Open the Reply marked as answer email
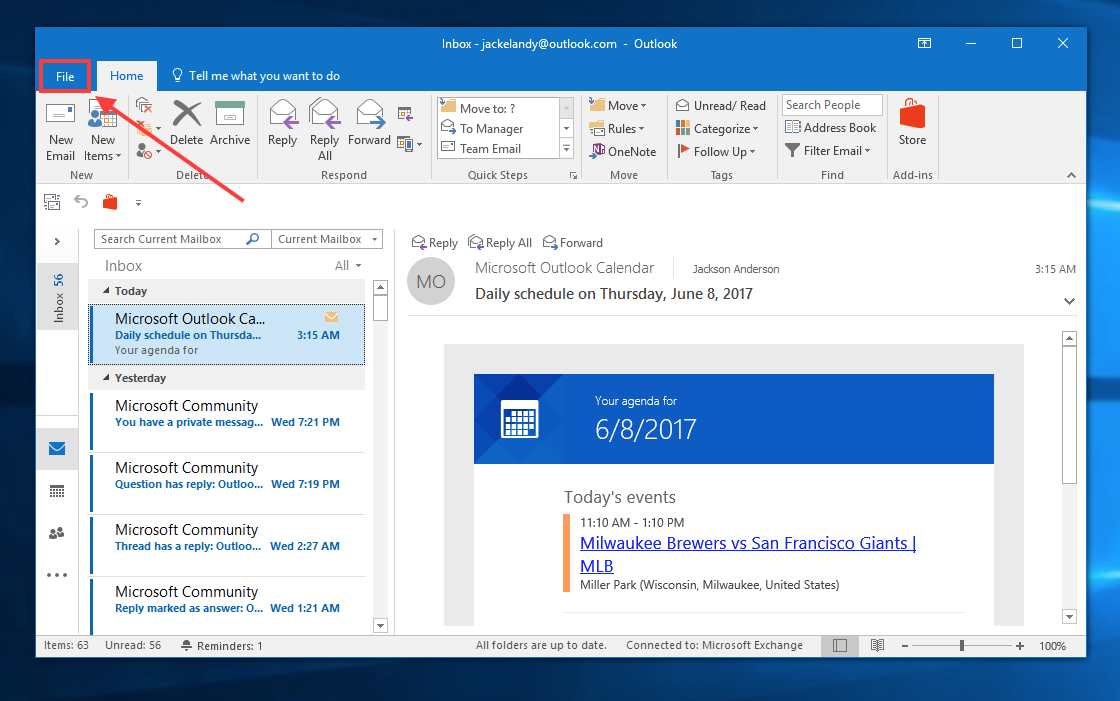1120x701 pixels. (227, 605)
